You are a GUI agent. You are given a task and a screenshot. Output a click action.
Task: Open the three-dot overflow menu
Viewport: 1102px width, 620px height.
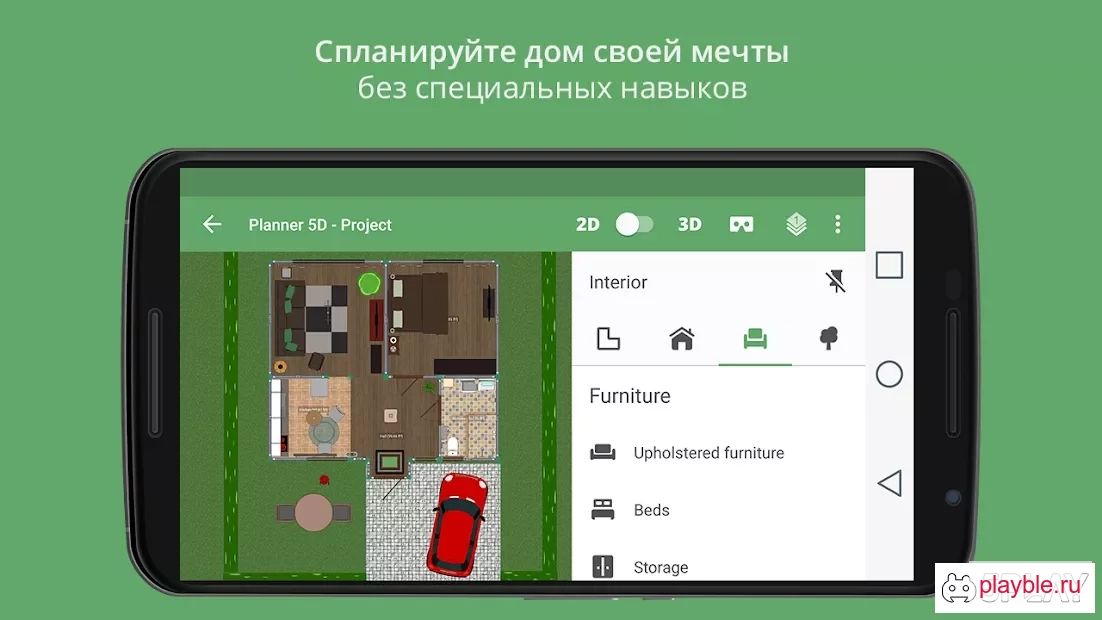(838, 224)
